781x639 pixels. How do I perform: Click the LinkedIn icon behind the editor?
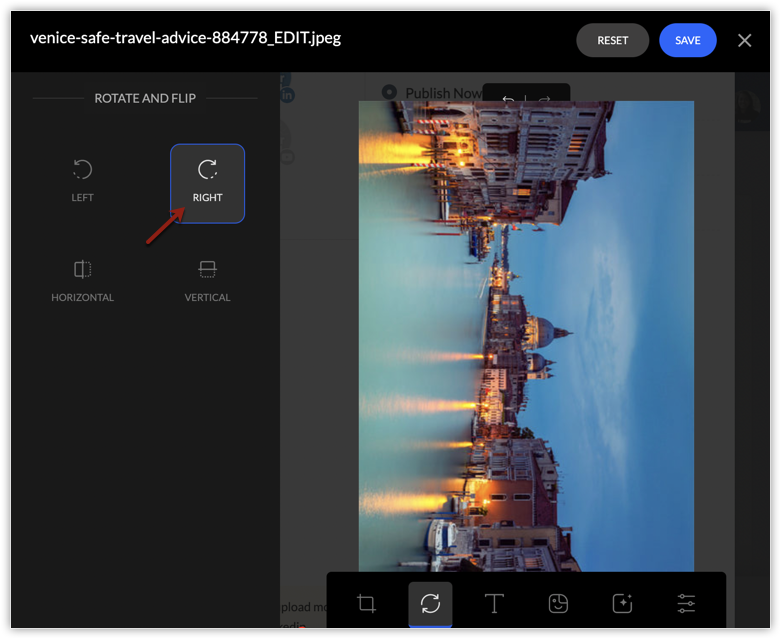click(287, 95)
